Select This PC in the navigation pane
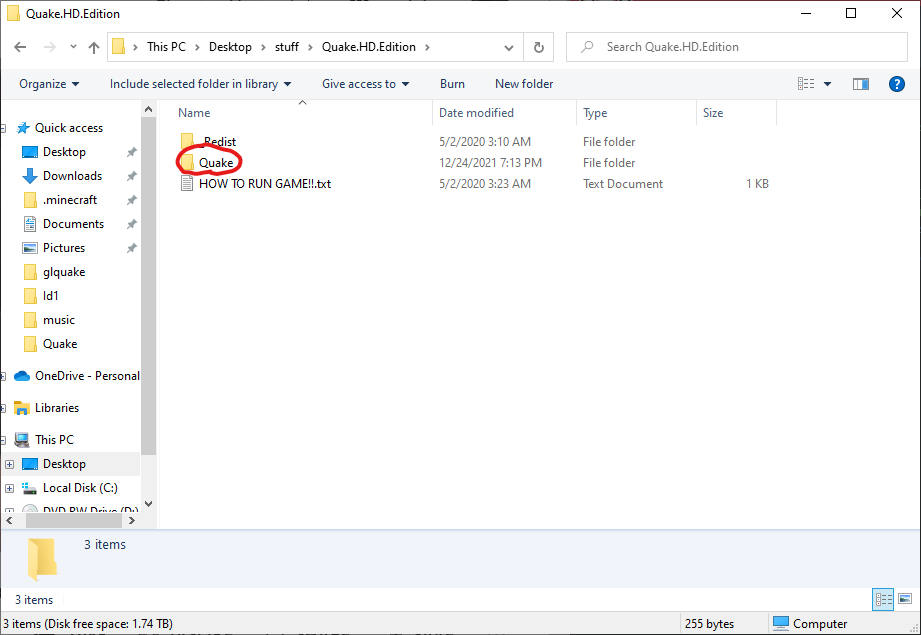 [54, 440]
